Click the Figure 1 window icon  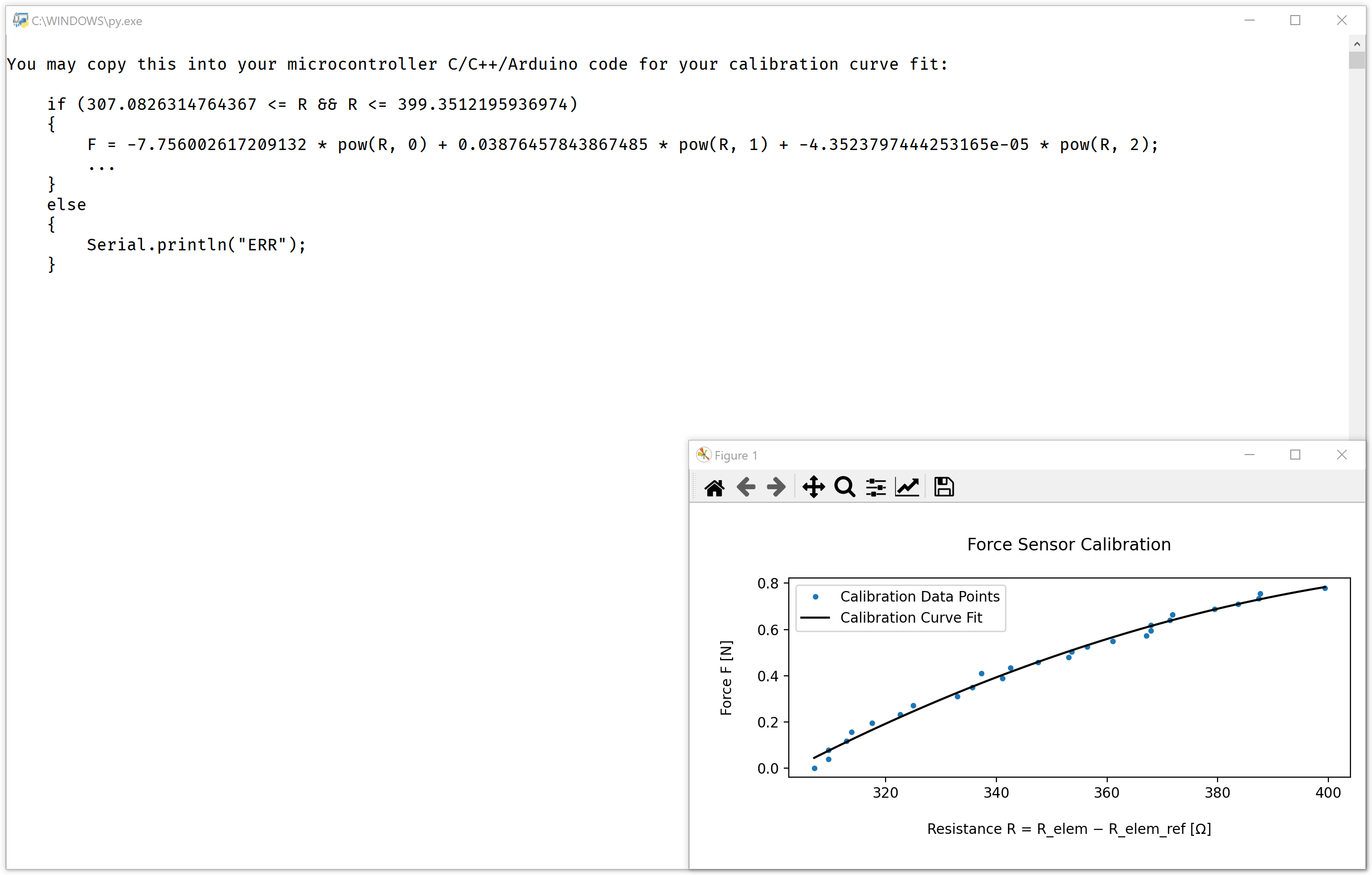coord(704,455)
